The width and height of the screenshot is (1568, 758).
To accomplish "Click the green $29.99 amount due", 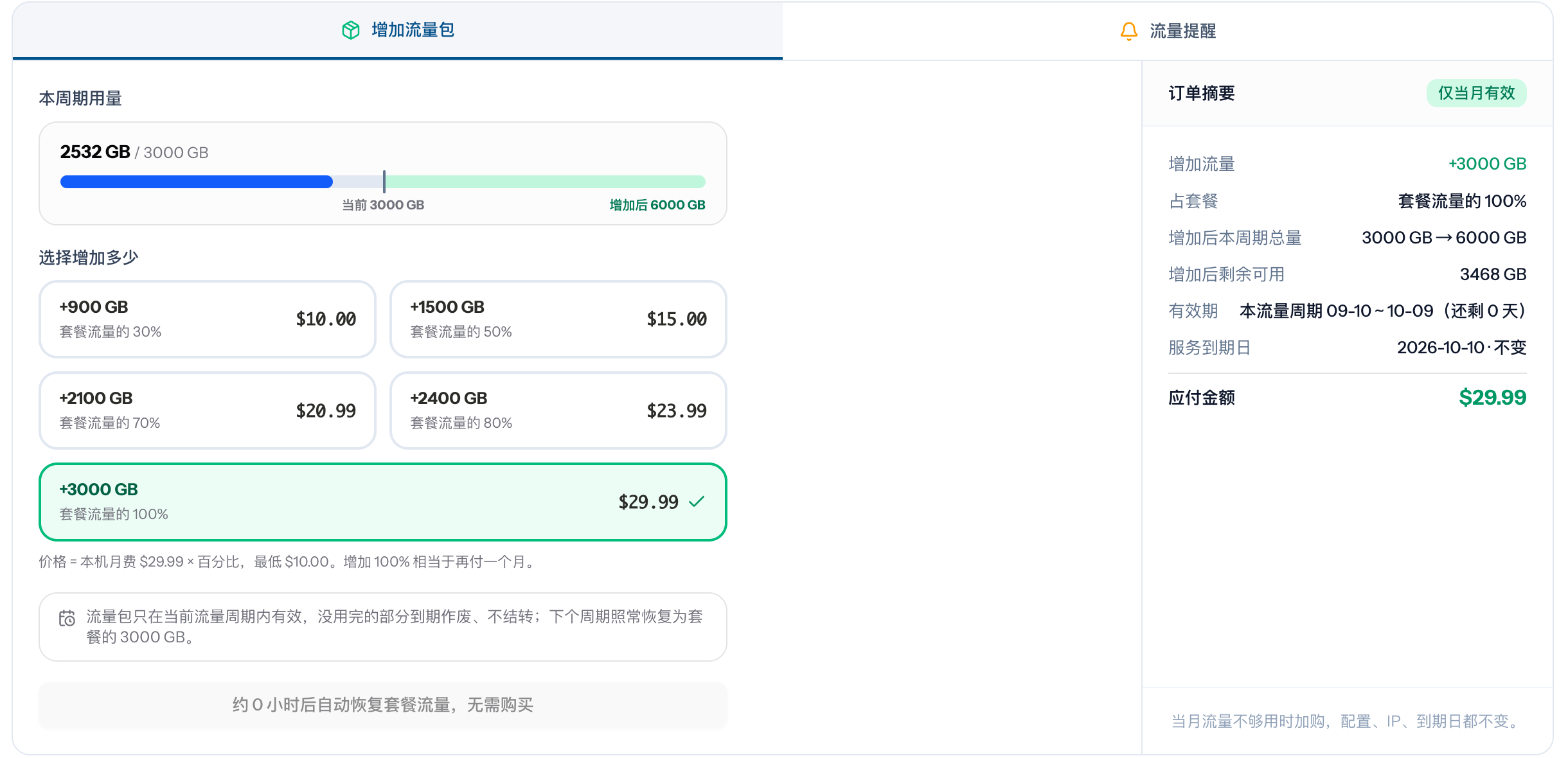I will point(1492,397).
